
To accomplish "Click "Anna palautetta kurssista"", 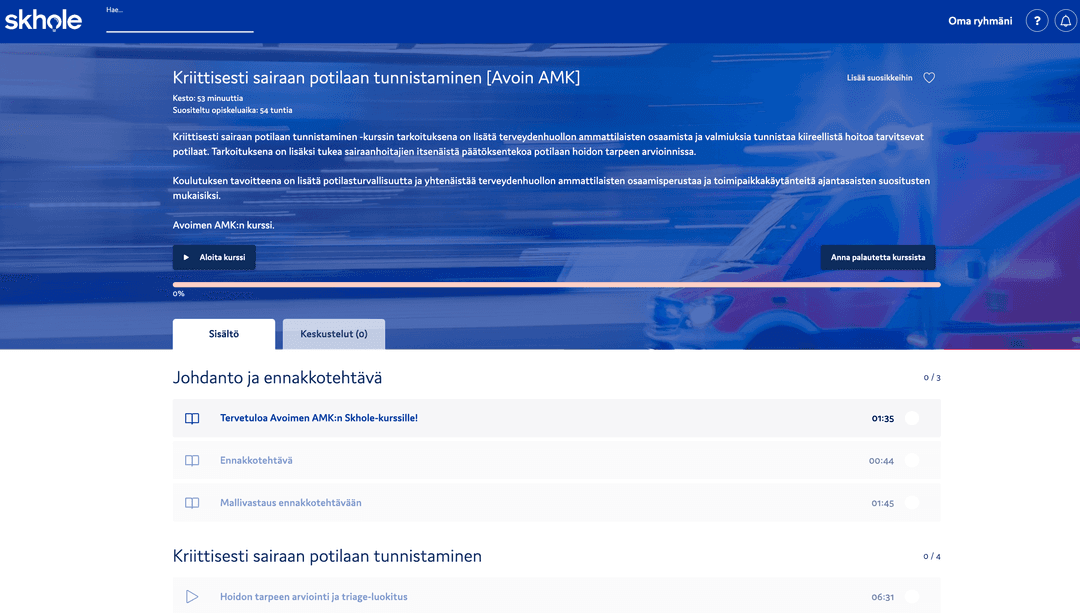I will click(x=877, y=257).
